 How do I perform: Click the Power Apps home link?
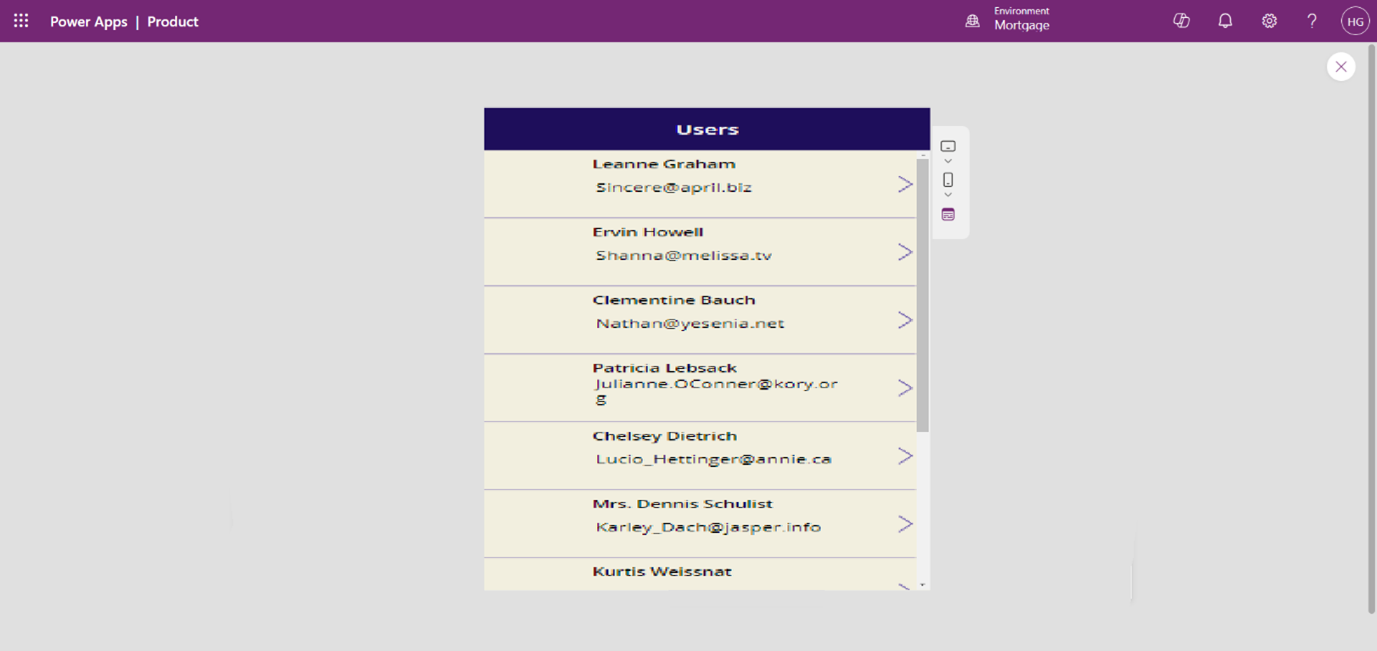88,21
